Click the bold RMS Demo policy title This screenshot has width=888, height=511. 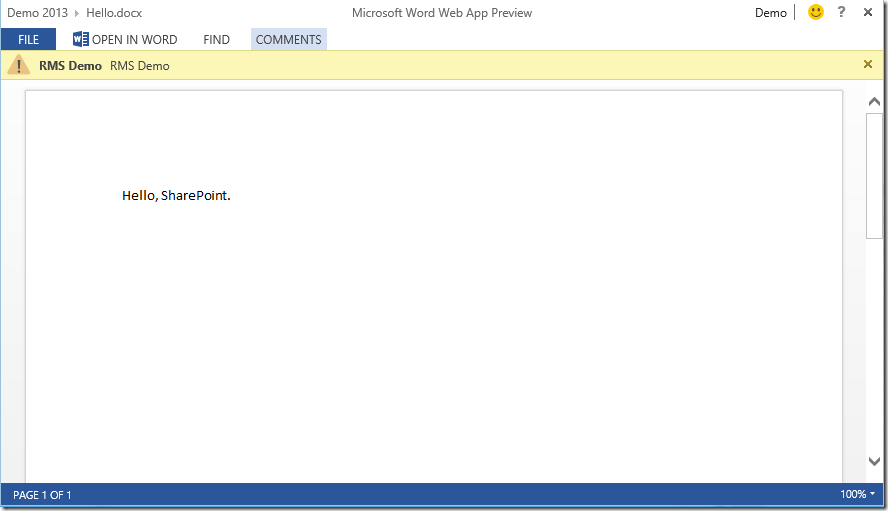click(x=70, y=66)
